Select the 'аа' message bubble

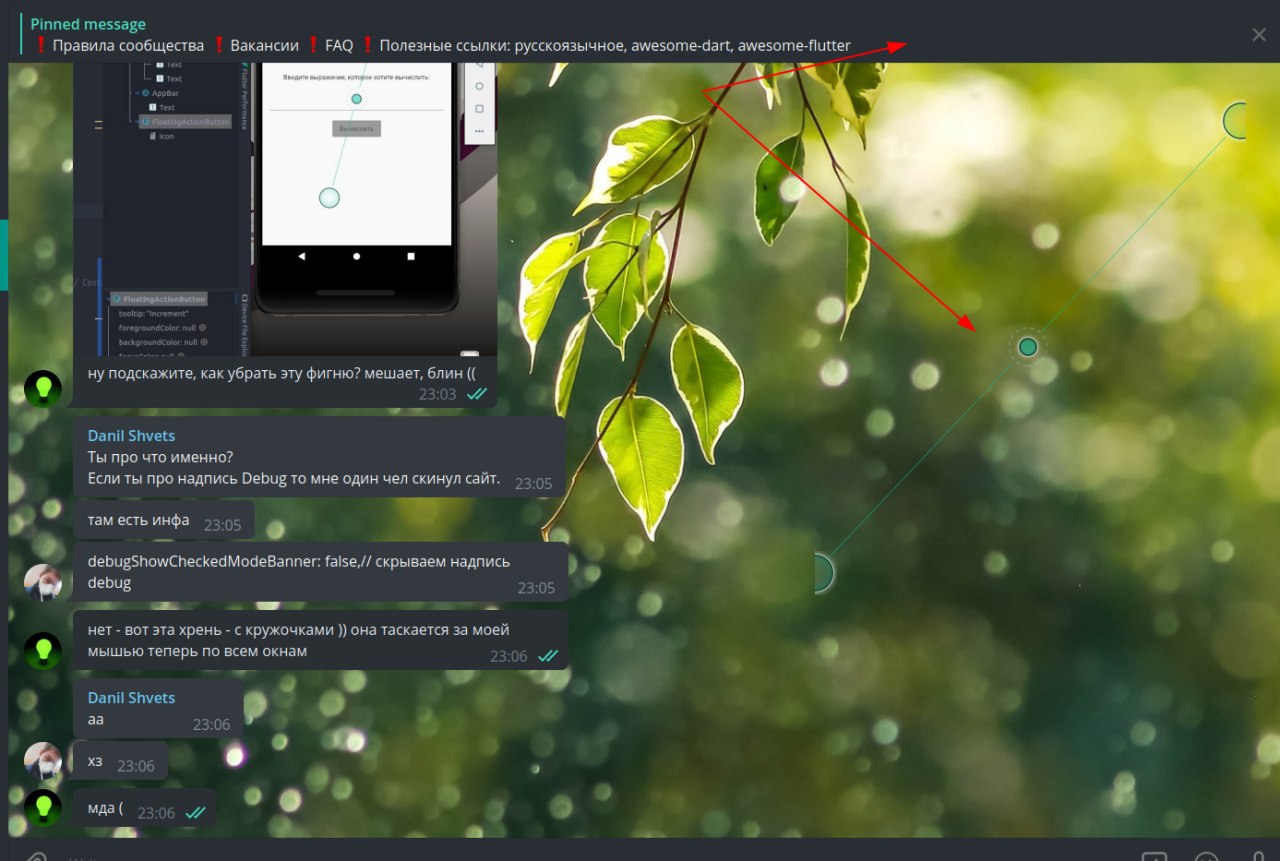tap(158, 709)
